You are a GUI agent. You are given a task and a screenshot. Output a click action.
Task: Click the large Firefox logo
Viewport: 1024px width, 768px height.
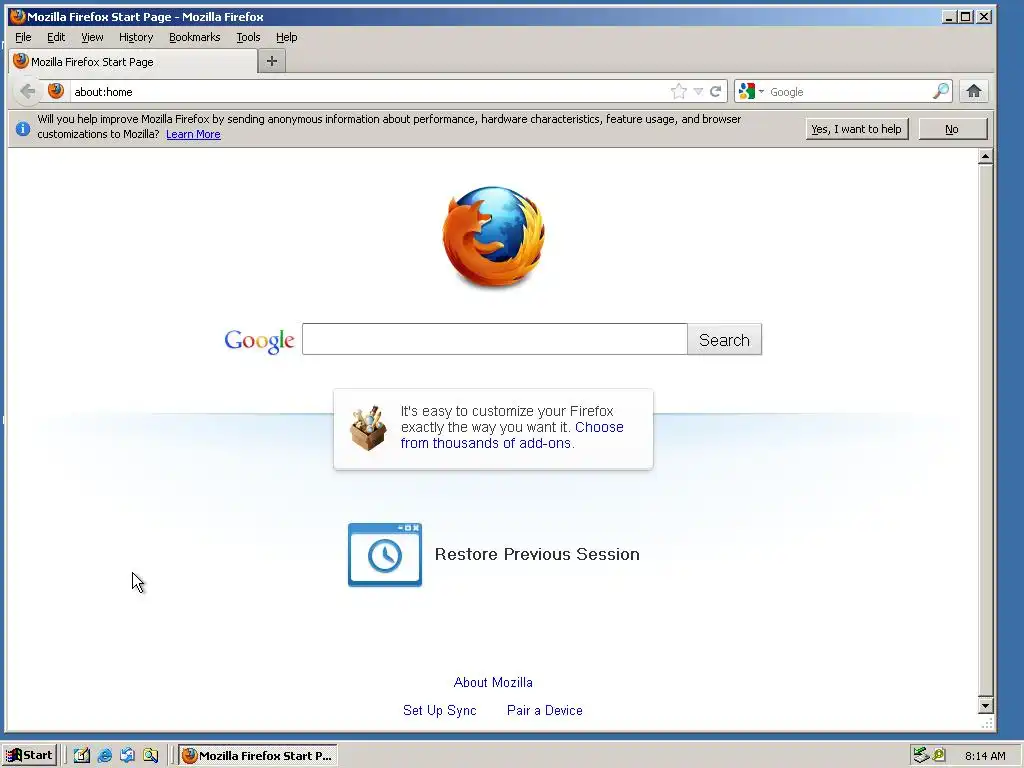[494, 236]
